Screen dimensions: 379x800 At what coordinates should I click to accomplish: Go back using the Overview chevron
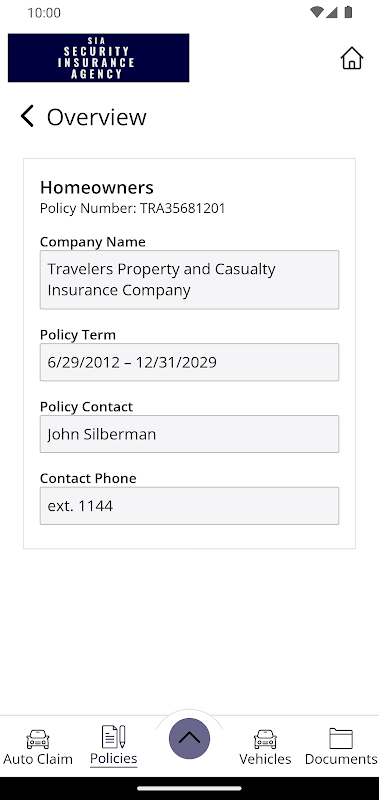(27, 116)
